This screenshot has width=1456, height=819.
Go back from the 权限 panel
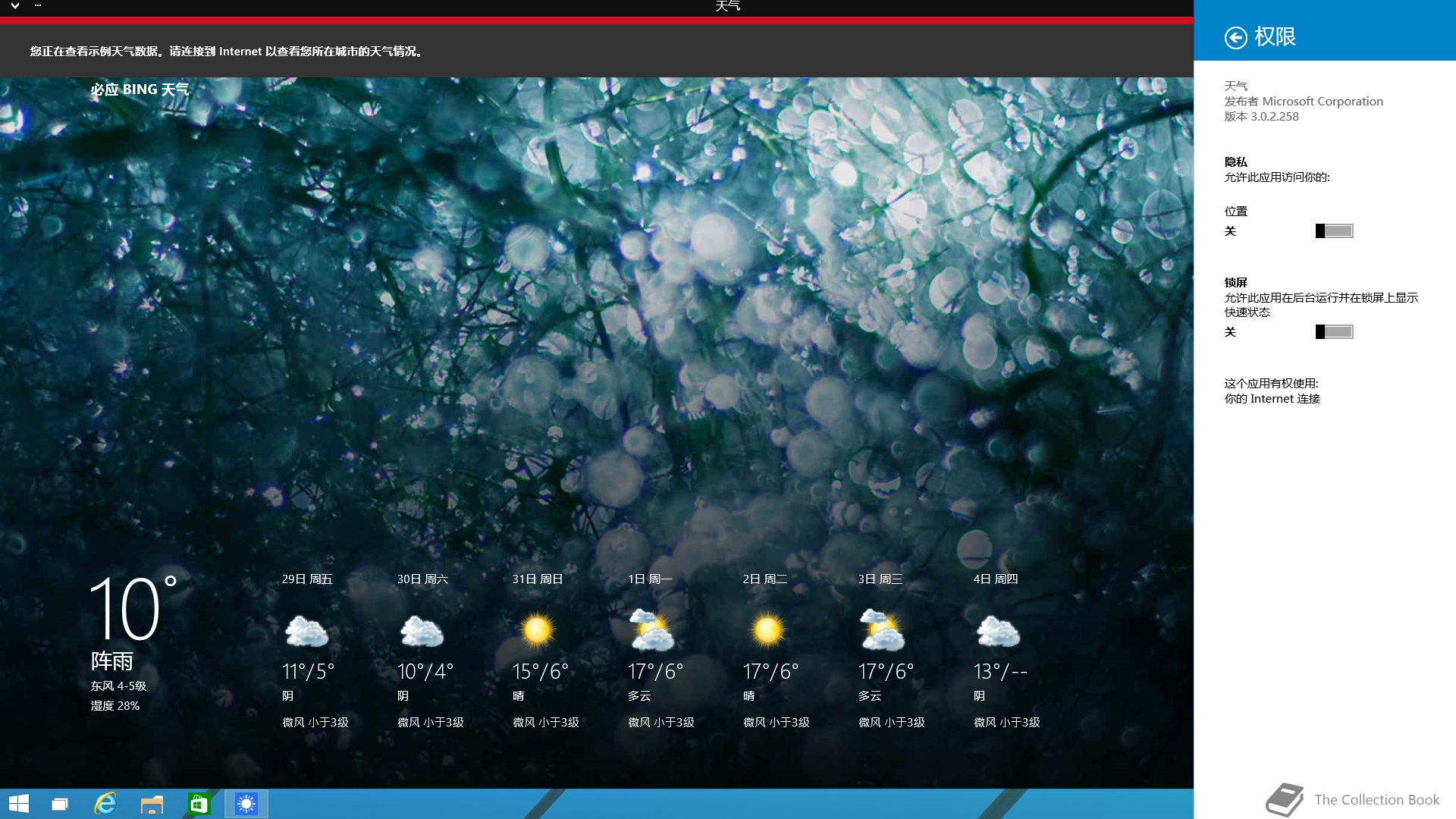[x=1235, y=37]
